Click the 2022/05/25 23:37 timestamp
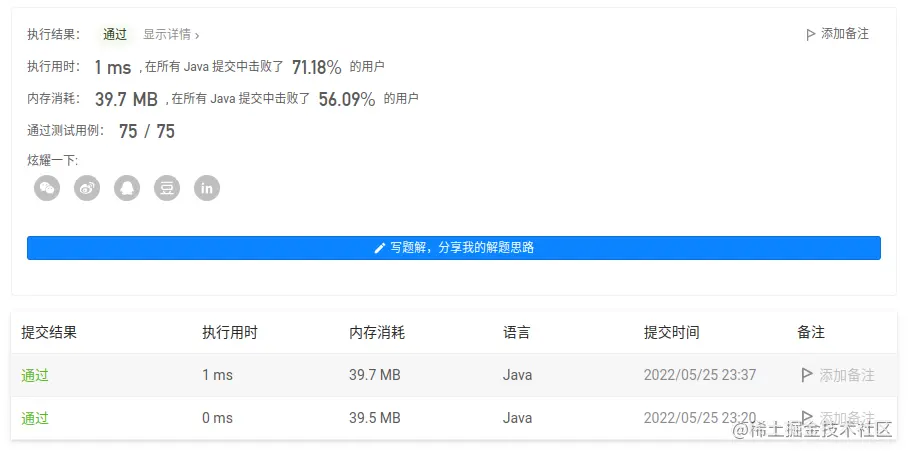The image size is (908, 455). pyautogui.click(x=700, y=375)
